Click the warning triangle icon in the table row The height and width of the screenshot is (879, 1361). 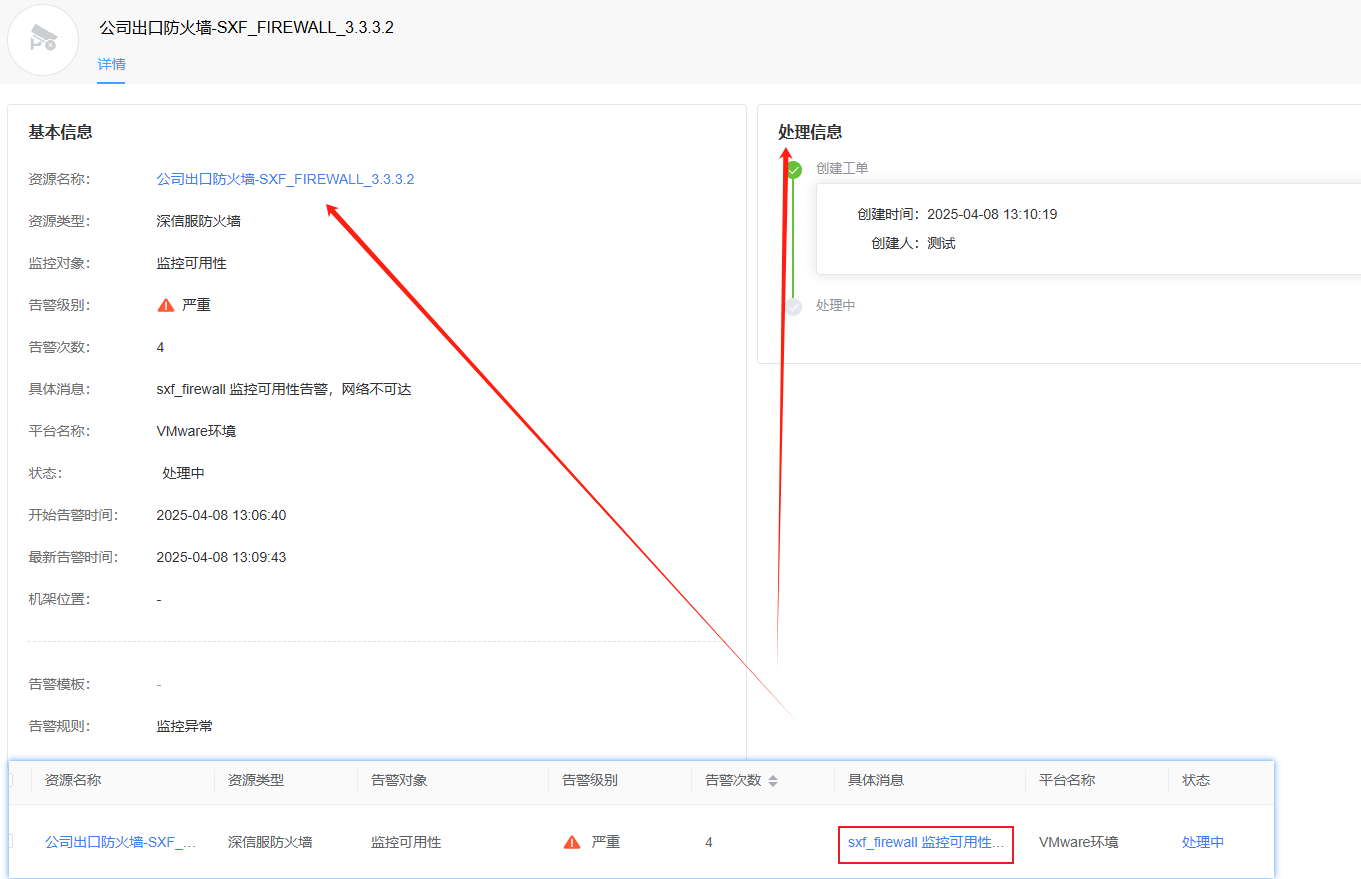(572, 842)
